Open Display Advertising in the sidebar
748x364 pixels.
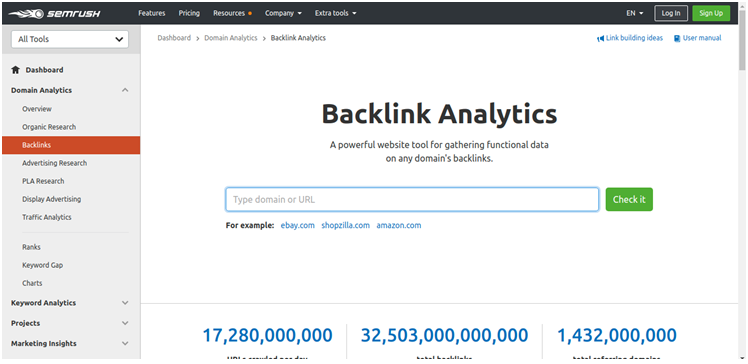[x=52, y=199]
